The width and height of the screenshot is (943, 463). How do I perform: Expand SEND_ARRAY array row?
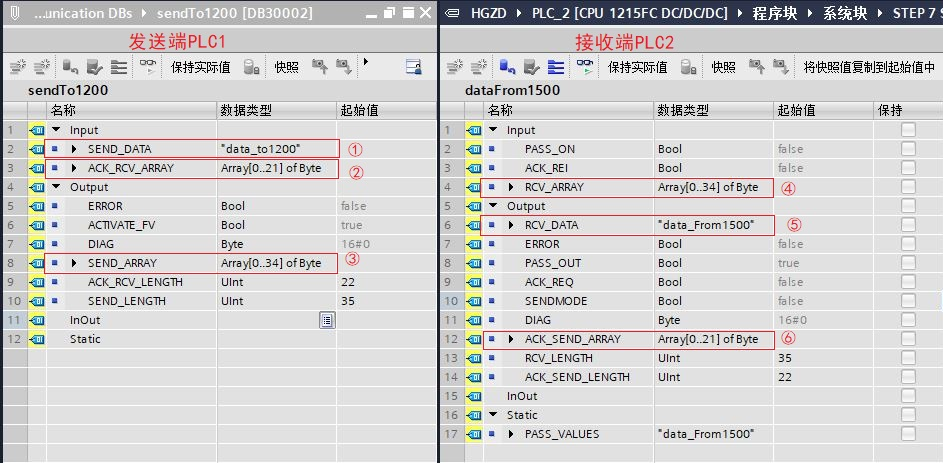[74, 263]
